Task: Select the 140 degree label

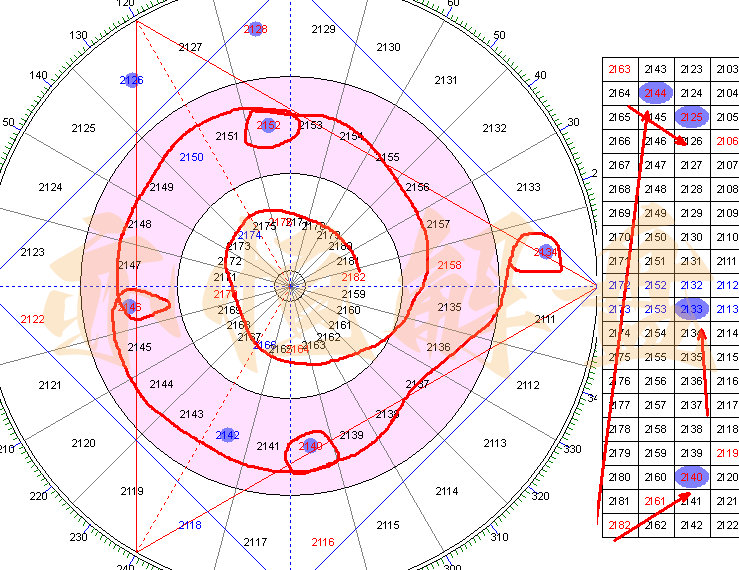Action: click(x=38, y=75)
